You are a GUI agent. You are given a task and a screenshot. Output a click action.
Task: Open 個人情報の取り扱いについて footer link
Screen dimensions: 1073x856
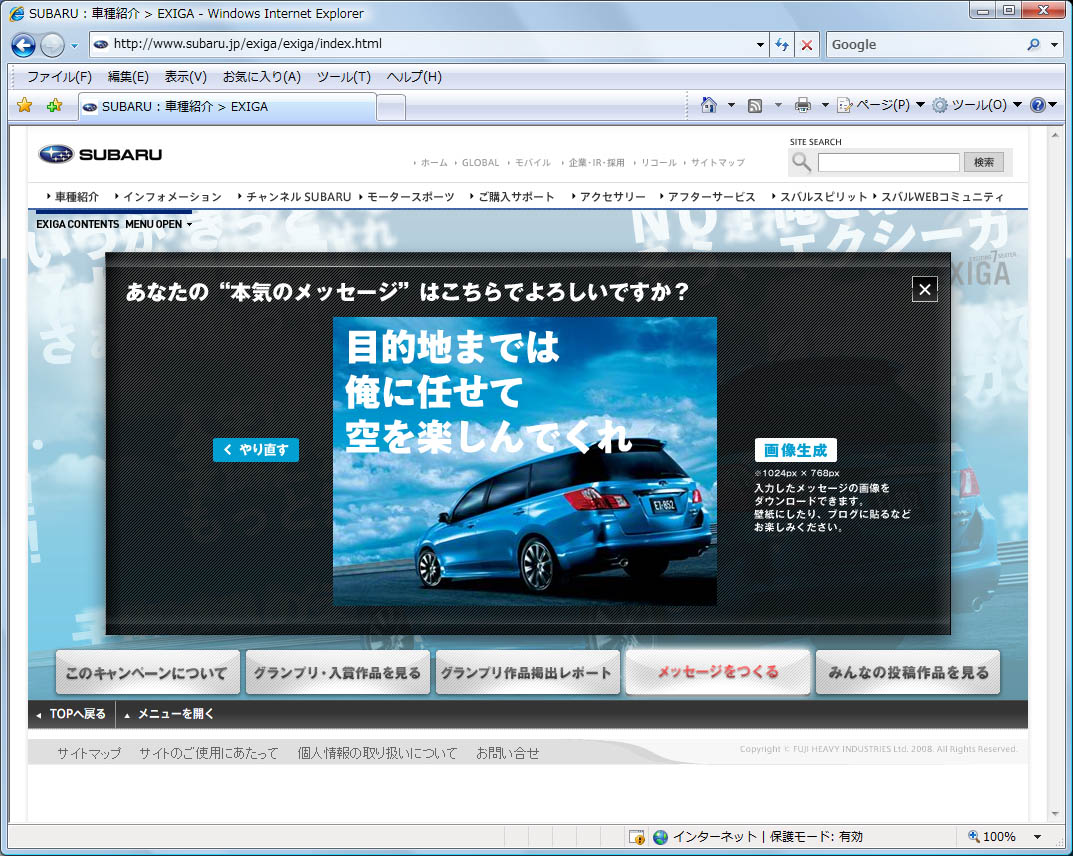click(377, 753)
